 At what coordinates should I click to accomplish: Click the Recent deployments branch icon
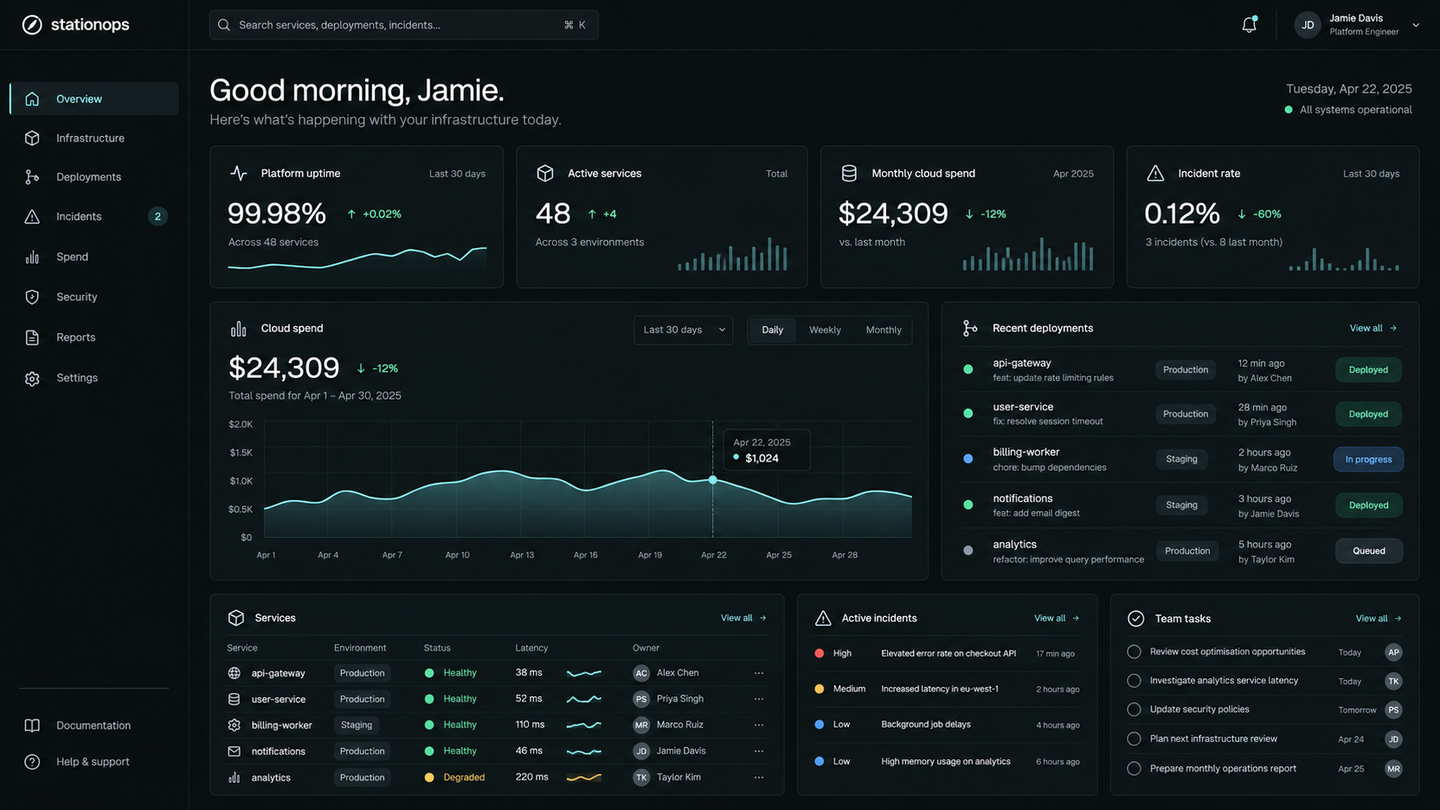970,328
